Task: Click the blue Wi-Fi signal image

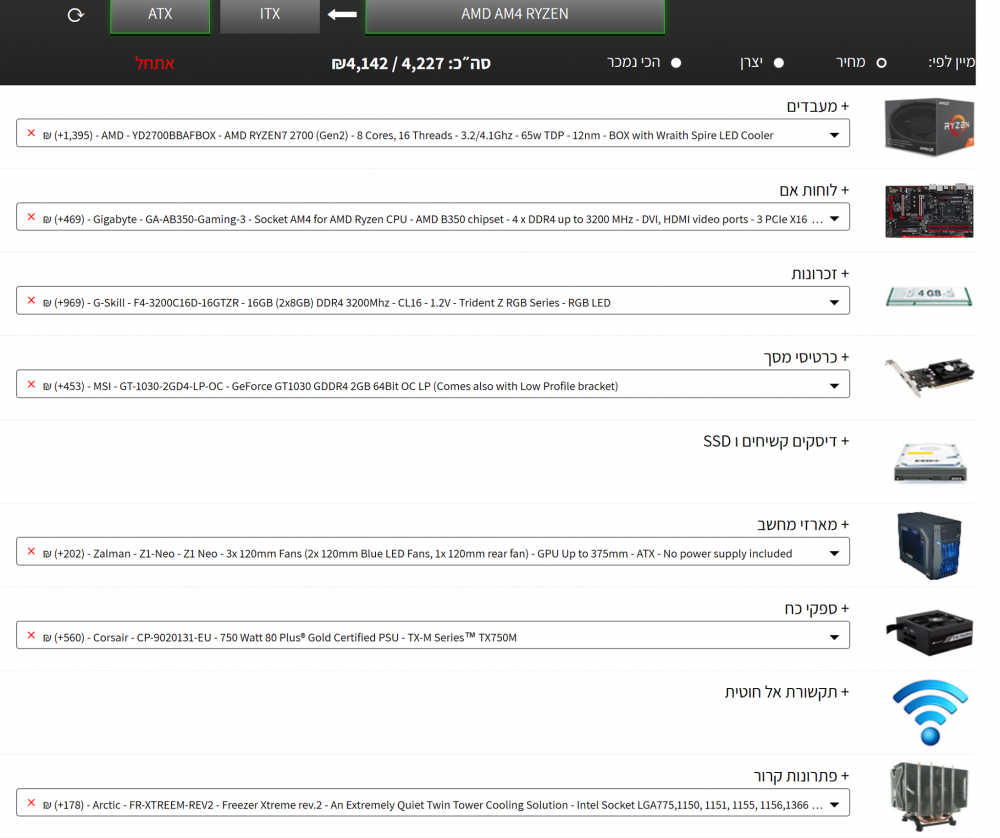Action: tap(930, 712)
